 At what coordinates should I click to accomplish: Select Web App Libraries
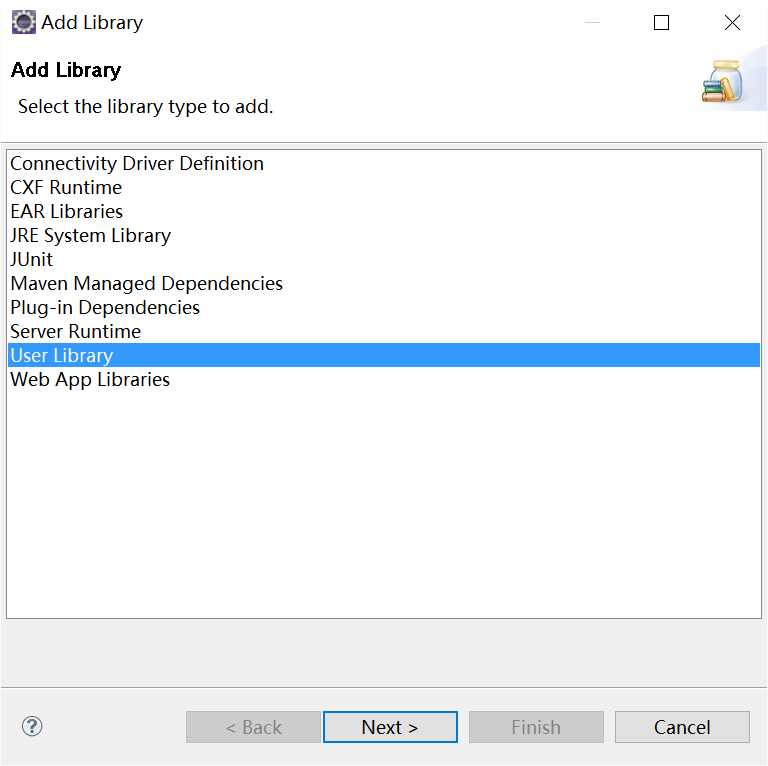pos(384,379)
